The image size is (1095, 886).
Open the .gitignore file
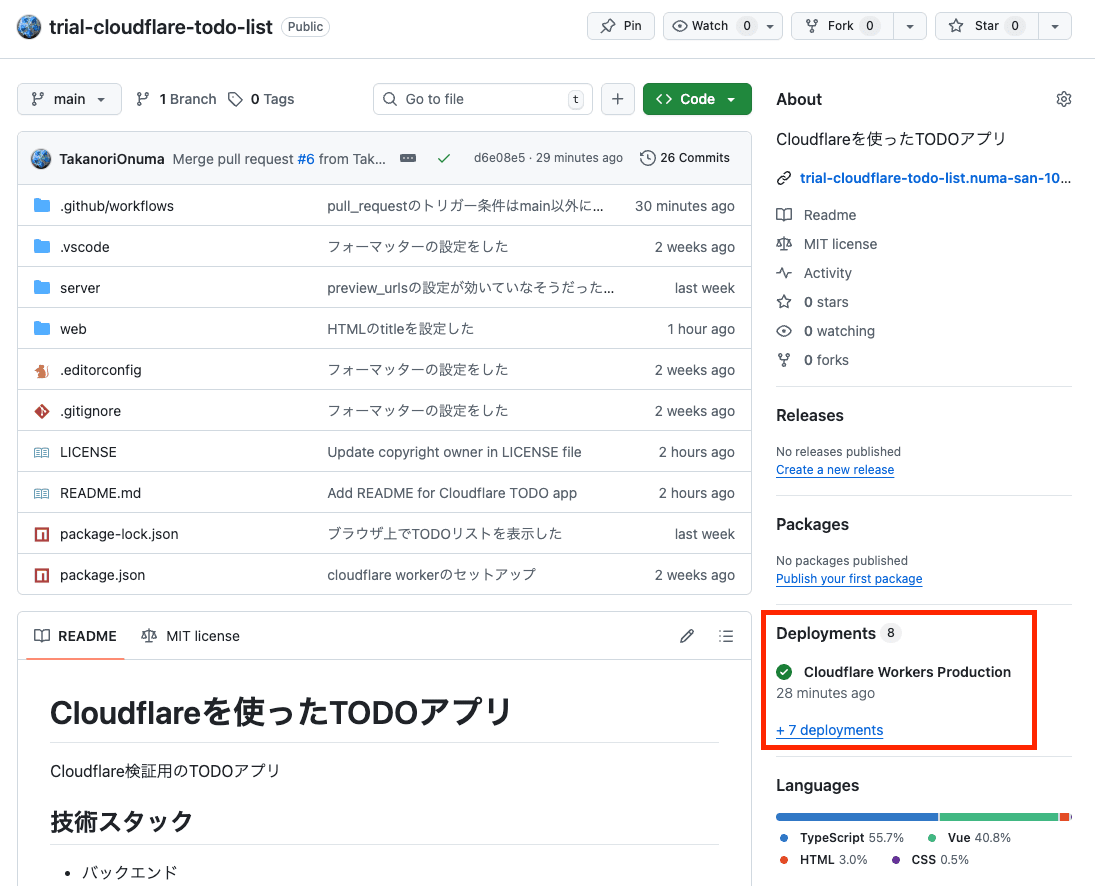(90, 411)
